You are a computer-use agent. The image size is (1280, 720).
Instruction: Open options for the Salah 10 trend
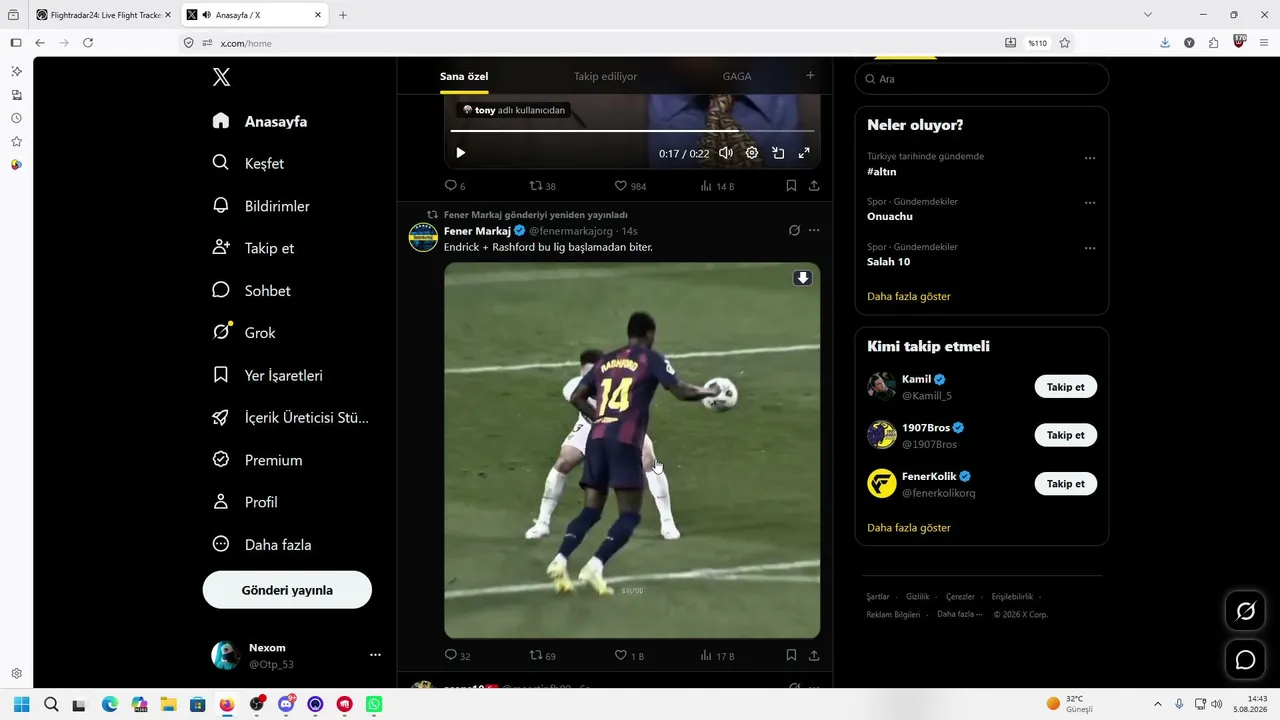(x=1090, y=248)
